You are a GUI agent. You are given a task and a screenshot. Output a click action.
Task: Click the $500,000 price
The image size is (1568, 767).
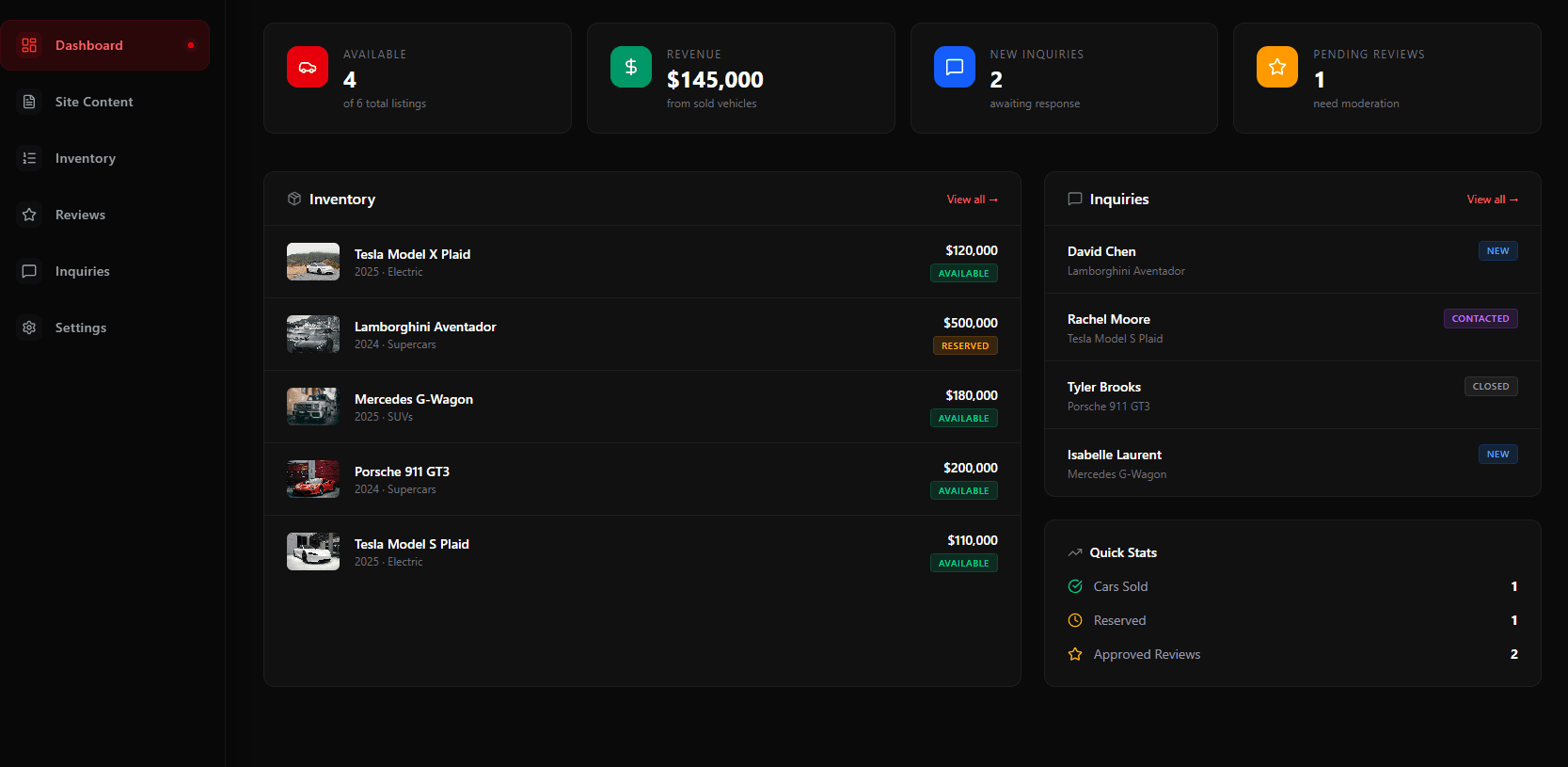(x=971, y=323)
